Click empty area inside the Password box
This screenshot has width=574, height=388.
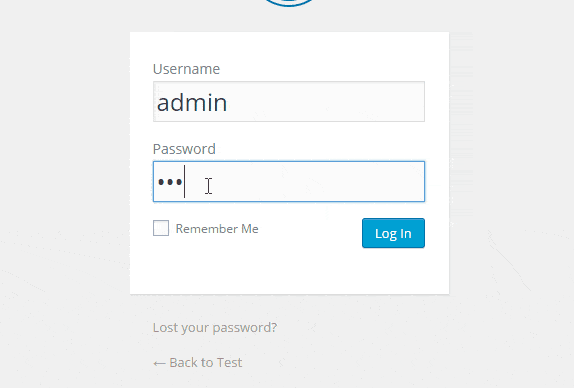[315, 182]
